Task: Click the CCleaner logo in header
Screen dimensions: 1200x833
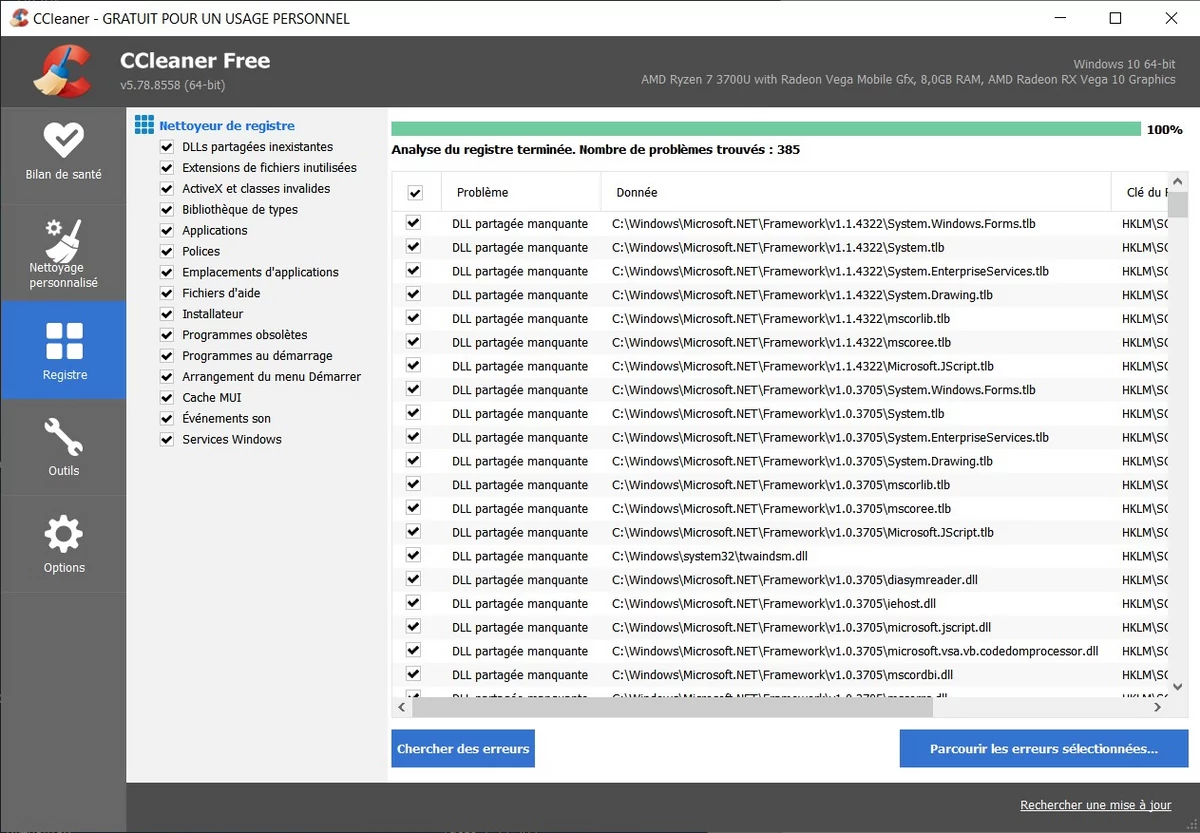Action: click(x=62, y=72)
